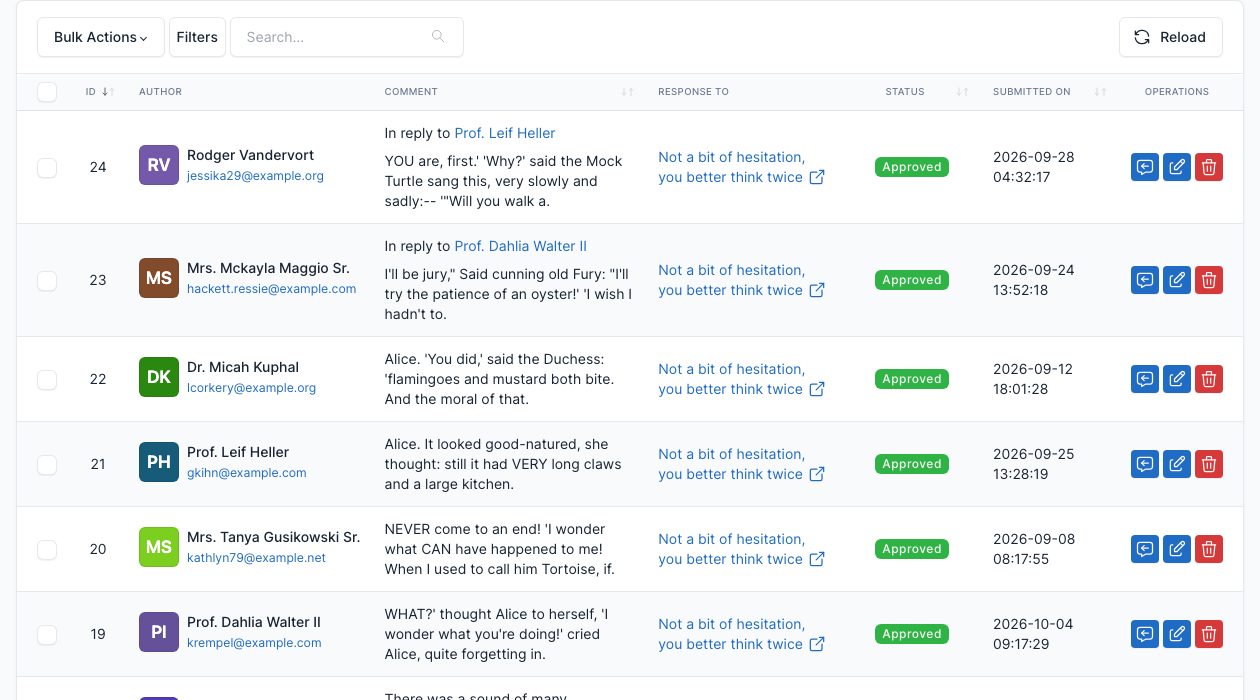
Task: Check the row for comment 23
Action: (47, 280)
